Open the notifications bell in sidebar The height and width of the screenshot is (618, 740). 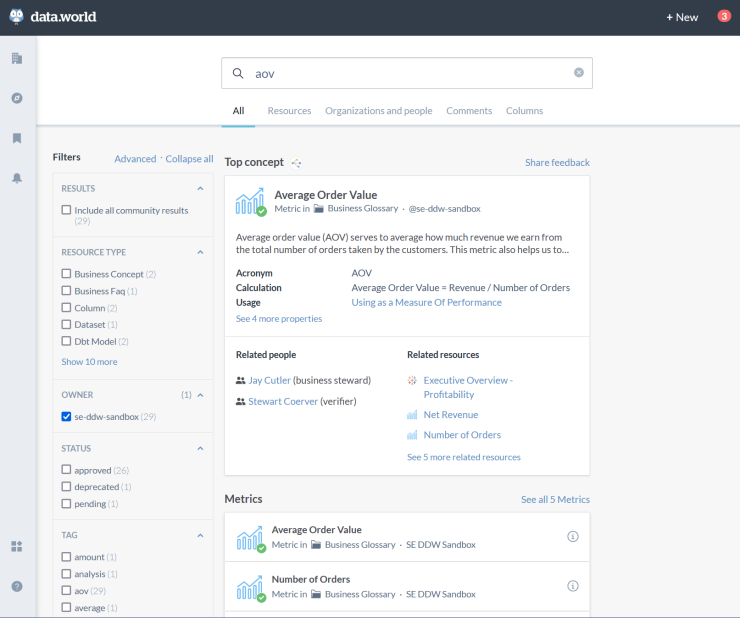tap(17, 178)
